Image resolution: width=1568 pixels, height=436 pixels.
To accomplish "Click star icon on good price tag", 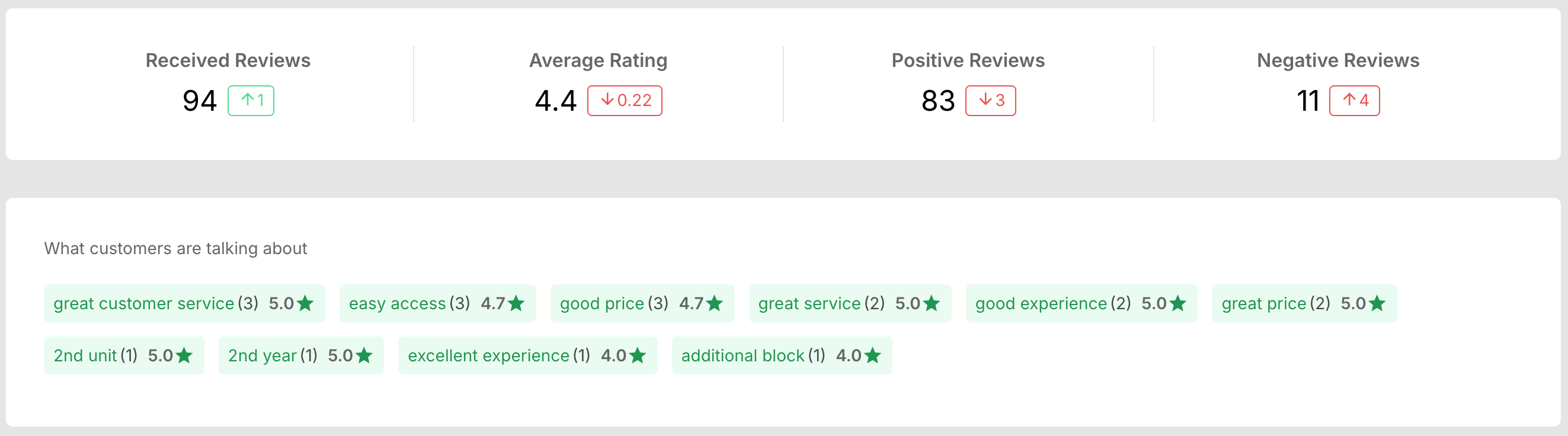I will coord(715,303).
